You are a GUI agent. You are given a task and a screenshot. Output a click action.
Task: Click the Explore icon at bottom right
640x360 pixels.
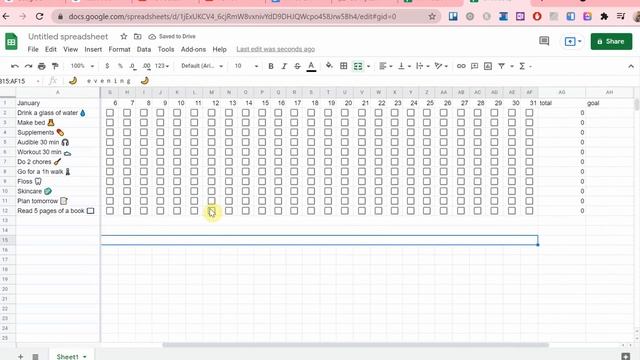click(625, 356)
